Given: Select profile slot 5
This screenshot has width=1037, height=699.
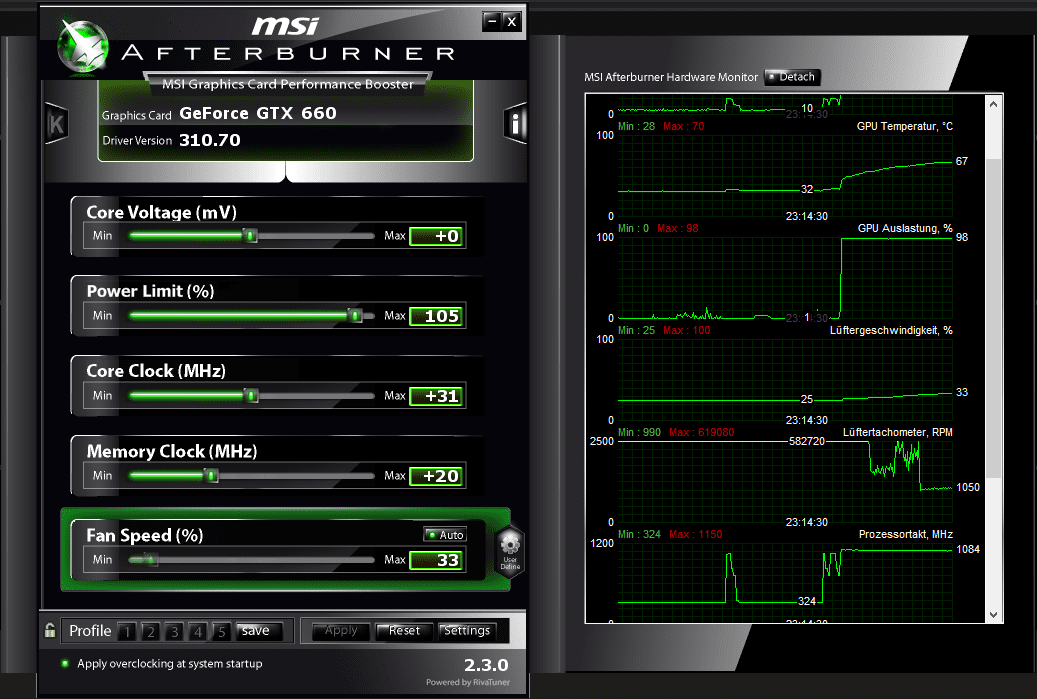Looking at the screenshot, I should (222, 632).
